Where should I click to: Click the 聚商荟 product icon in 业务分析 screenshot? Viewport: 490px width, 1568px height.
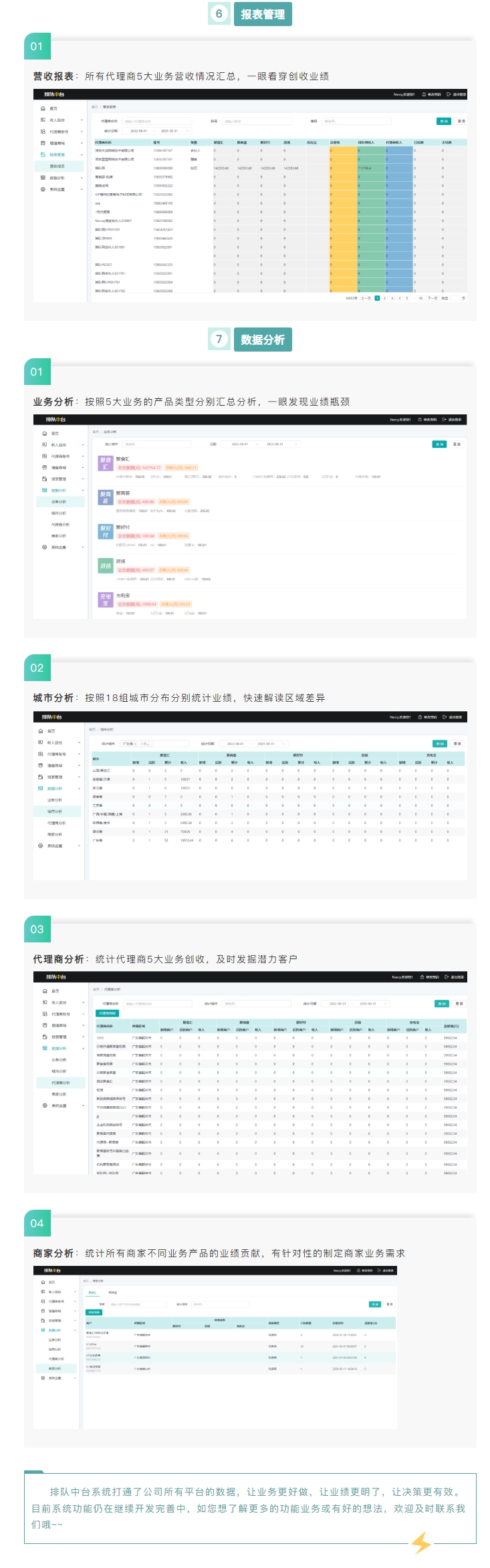point(105,497)
